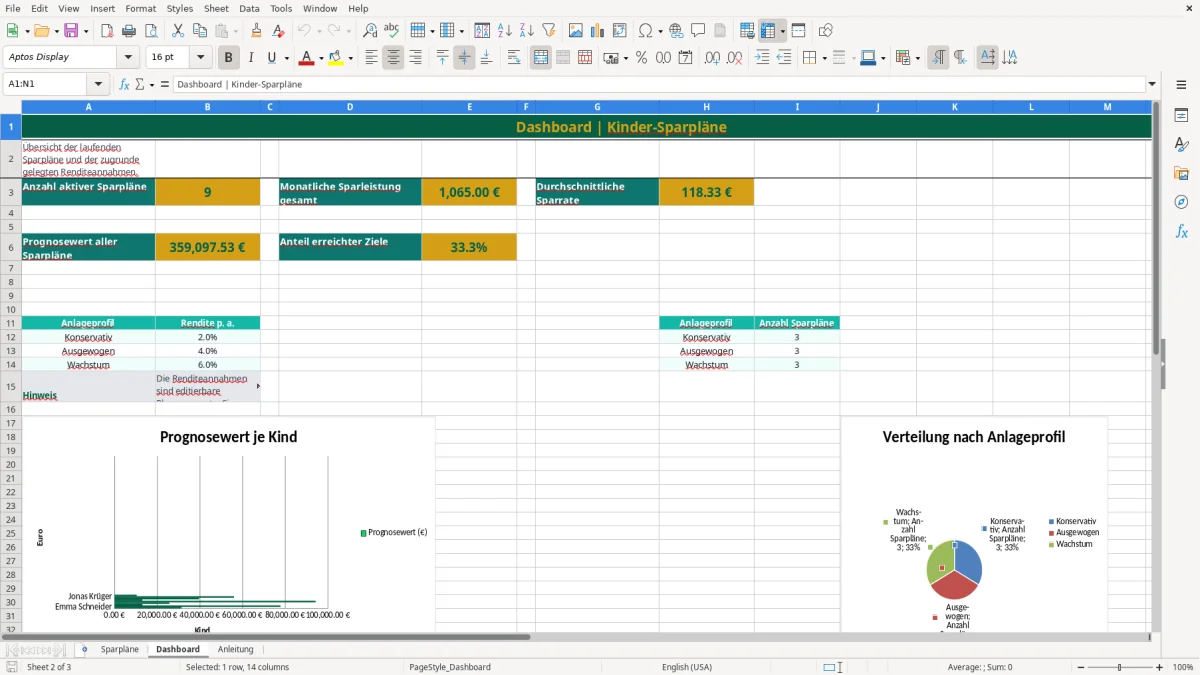Select the Clone Formatting paintbrush
The image size is (1200, 675).
pyautogui.click(x=256, y=31)
